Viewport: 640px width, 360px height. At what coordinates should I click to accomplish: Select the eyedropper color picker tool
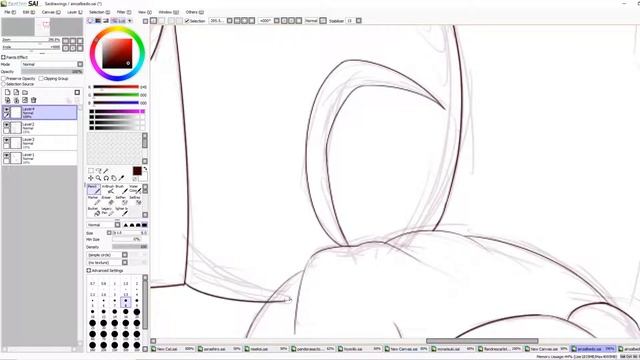pos(121,178)
